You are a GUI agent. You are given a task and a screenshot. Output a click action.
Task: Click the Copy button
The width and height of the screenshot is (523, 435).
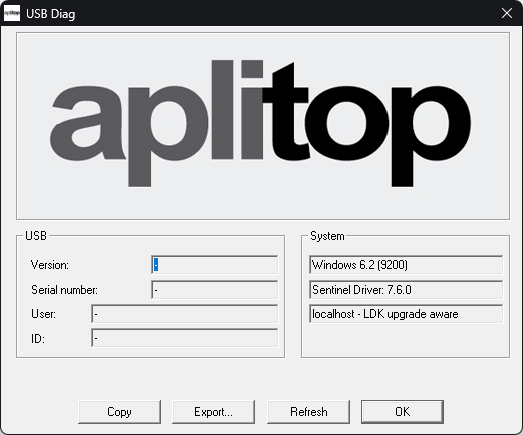click(119, 412)
